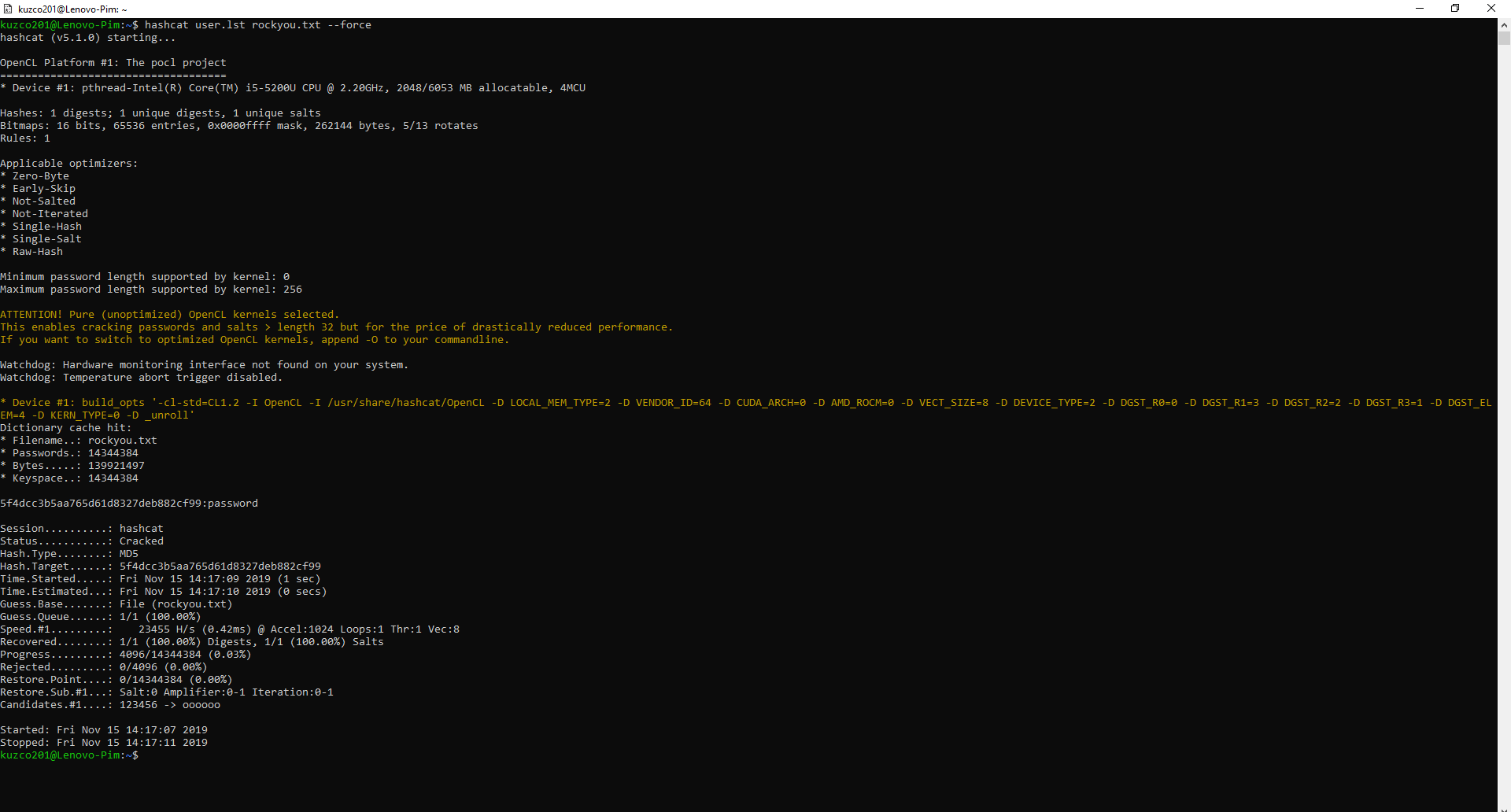Screen dimensions: 1511x812
Task: Click the terminal icon in the title bar
Action: coord(8,9)
